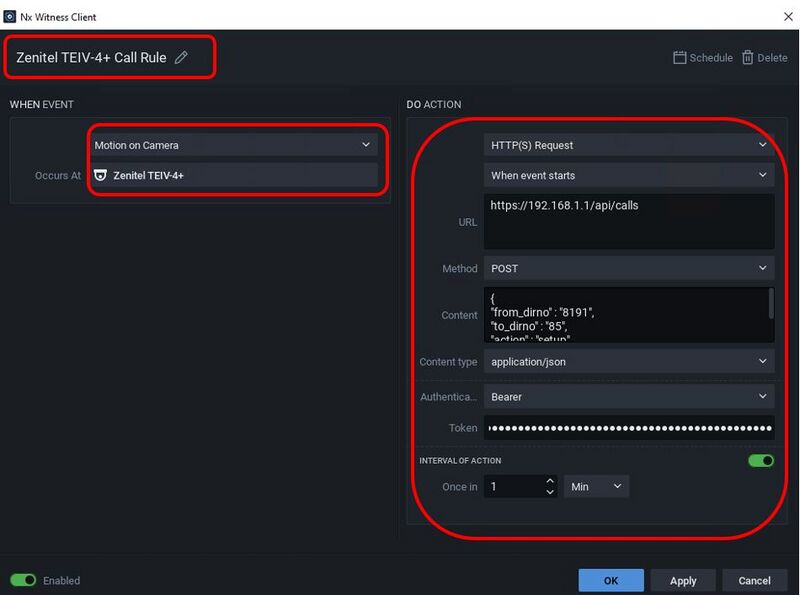The image size is (800, 595).
Task: Click the Apply button
Action: point(683,580)
